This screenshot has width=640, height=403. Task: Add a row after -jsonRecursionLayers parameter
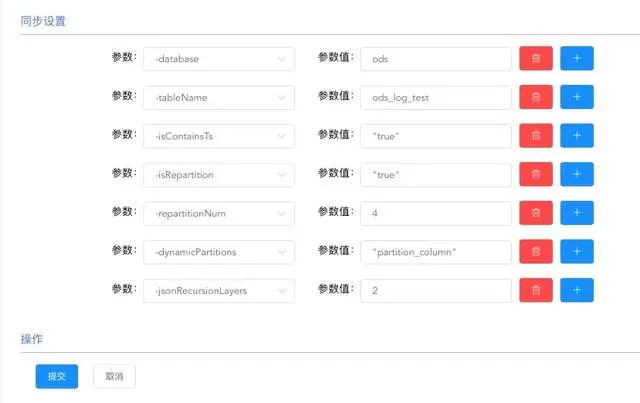click(577, 290)
